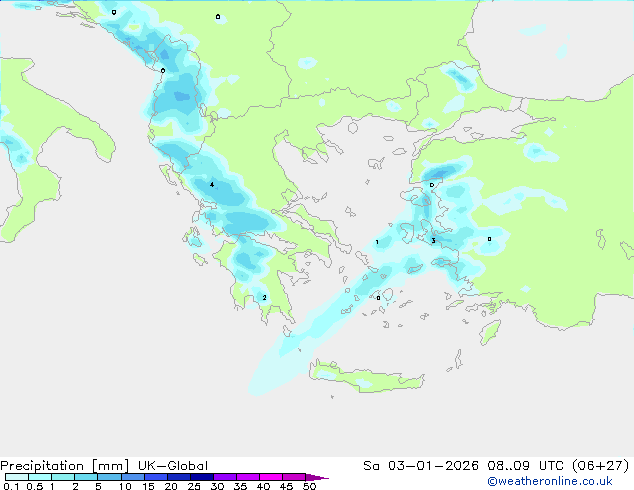Click the 0.5–1 mm legend swatch
The height and width of the screenshot is (490, 634).
pyautogui.click(x=40, y=477)
